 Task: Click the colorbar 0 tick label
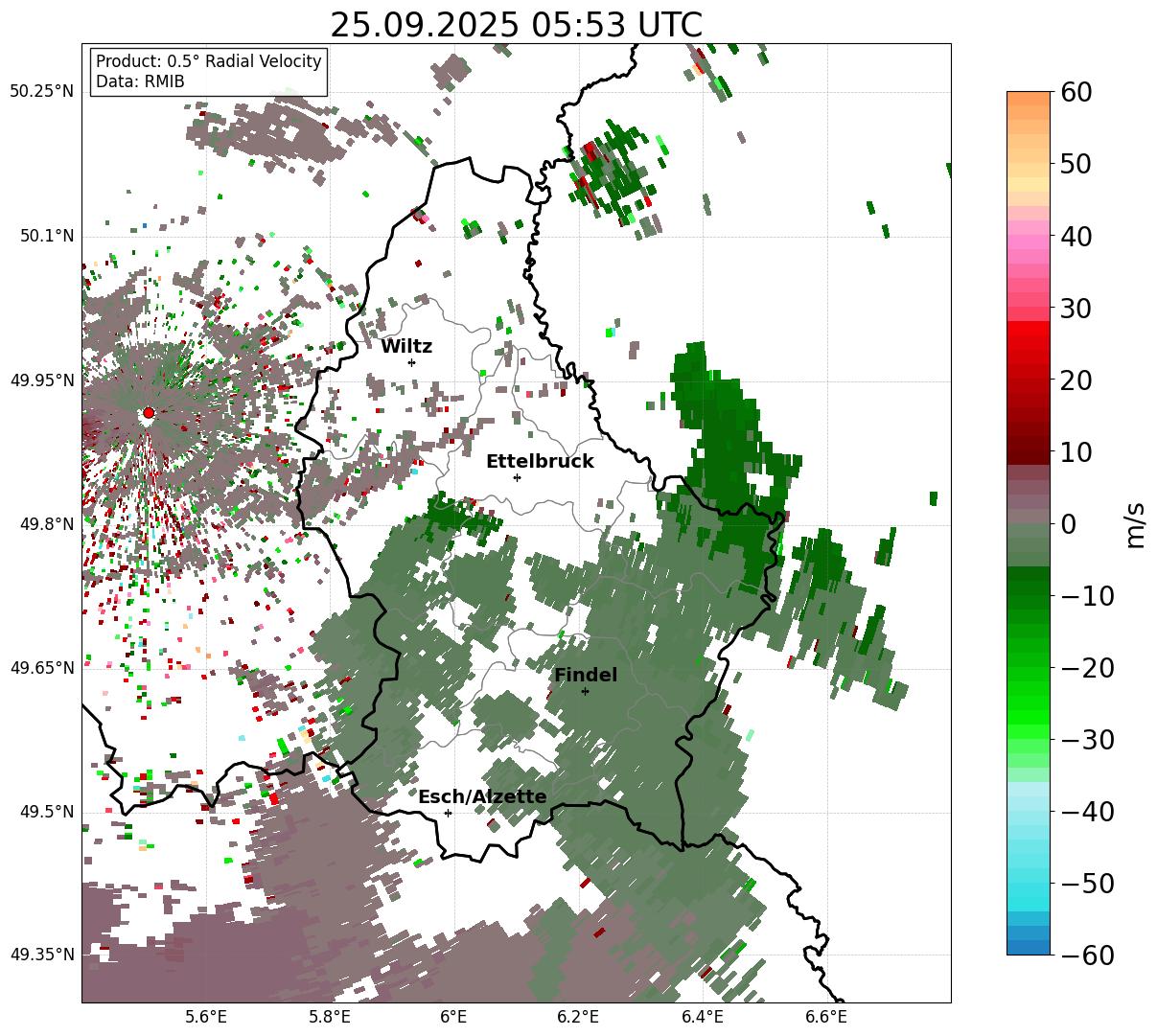pos(1068,524)
